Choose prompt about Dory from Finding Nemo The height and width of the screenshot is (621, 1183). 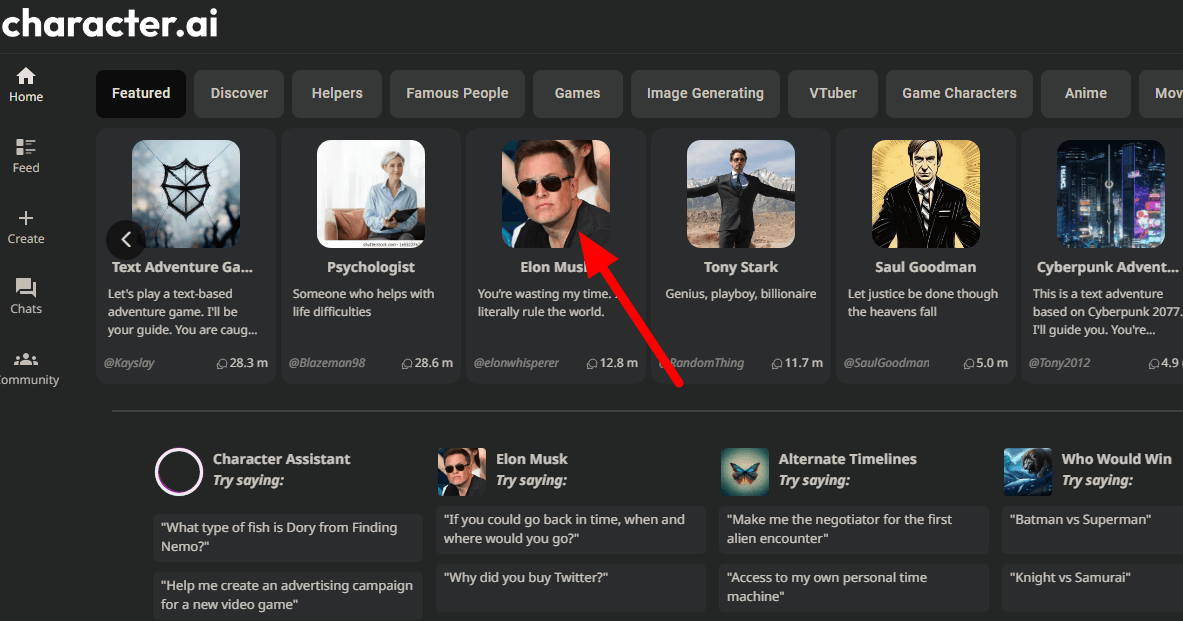pyautogui.click(x=288, y=537)
